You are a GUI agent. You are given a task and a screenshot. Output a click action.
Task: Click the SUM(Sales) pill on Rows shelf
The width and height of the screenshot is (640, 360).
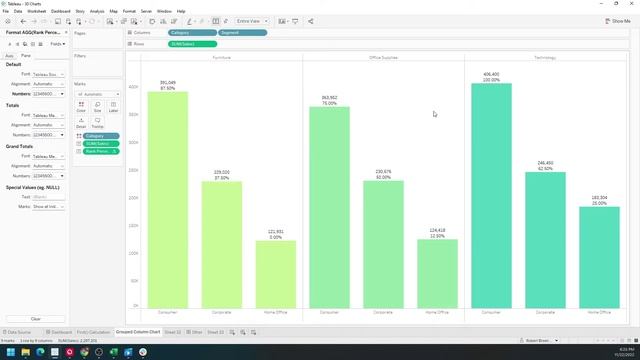pos(192,44)
